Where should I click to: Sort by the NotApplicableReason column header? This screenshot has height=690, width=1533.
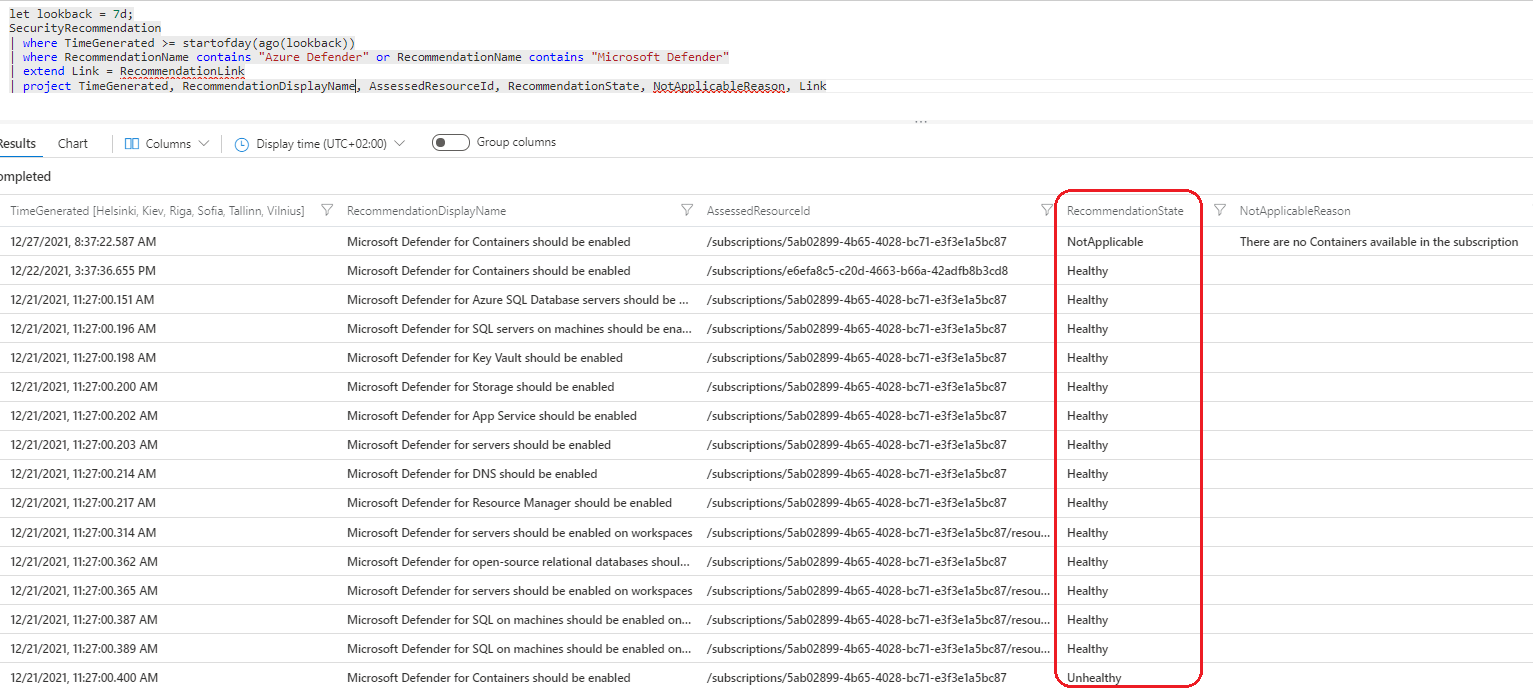coord(1294,211)
